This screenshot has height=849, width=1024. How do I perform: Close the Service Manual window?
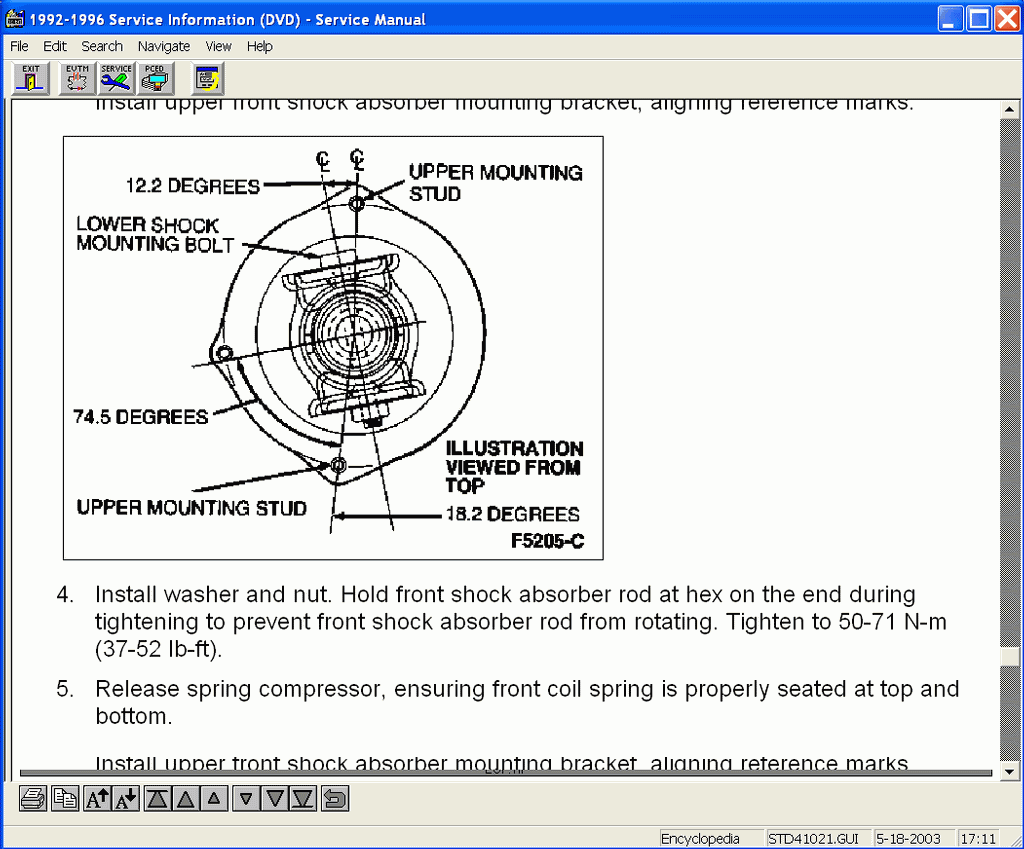click(1007, 18)
